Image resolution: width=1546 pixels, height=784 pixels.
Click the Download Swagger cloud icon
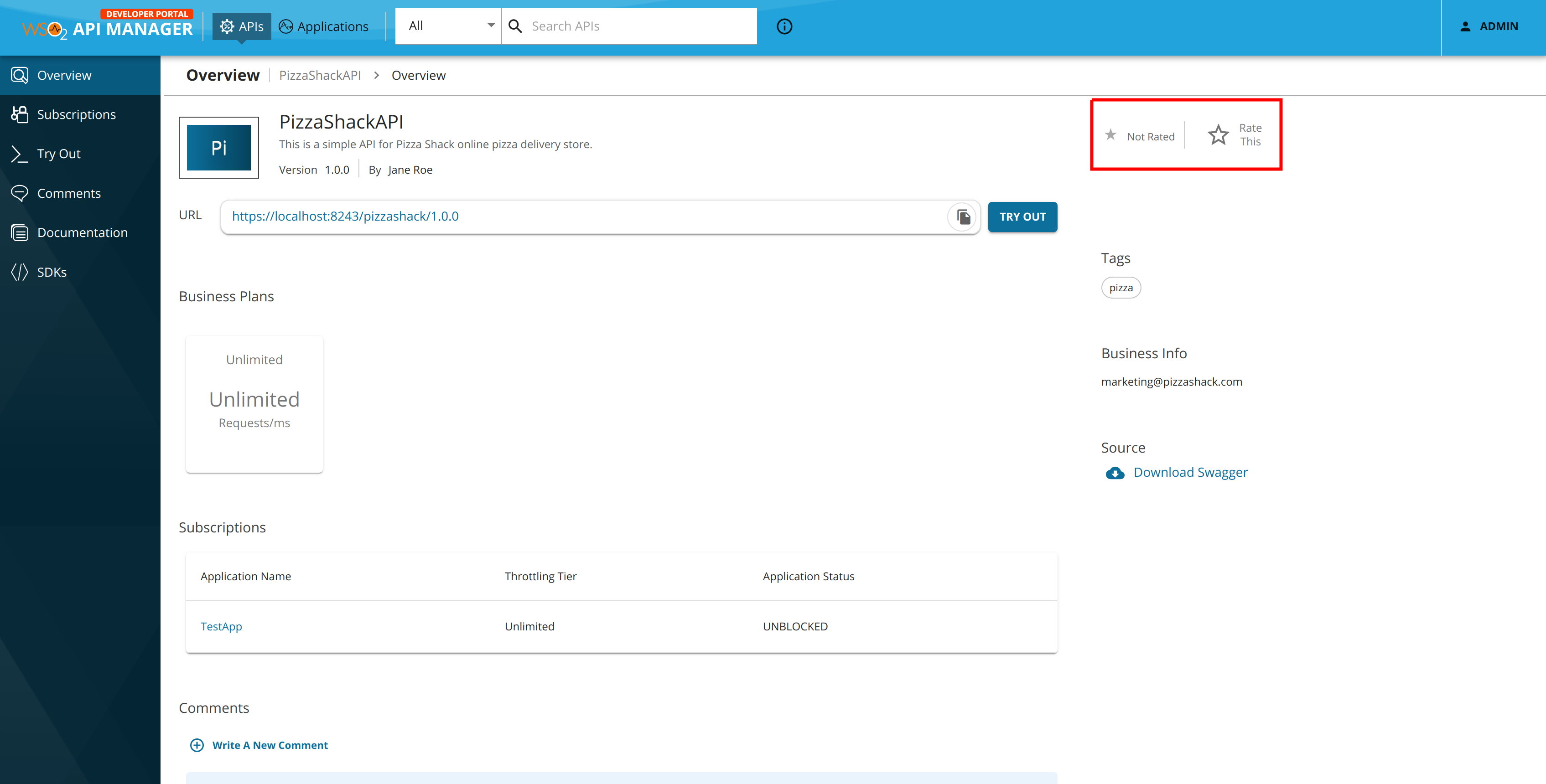point(1115,473)
